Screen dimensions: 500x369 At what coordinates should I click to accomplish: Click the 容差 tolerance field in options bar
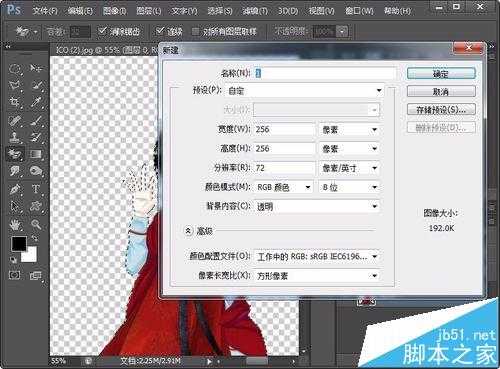[x=80, y=32]
